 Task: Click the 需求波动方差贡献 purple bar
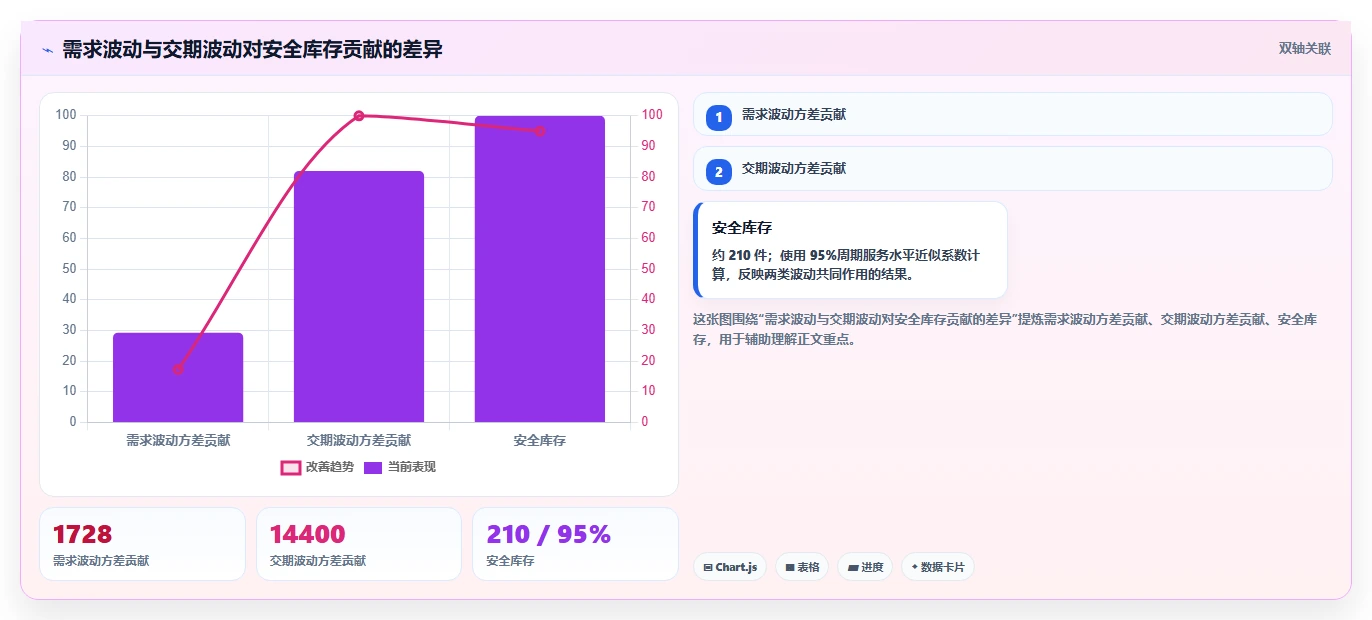tap(178, 377)
